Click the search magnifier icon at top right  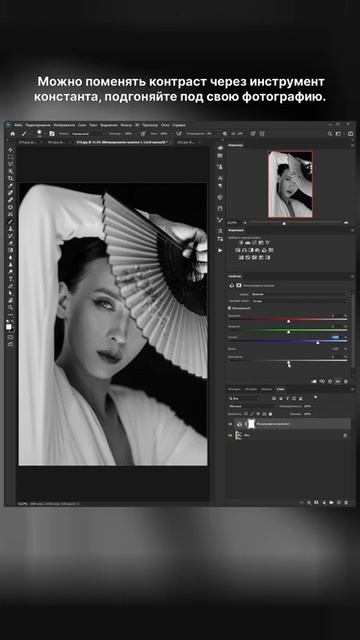[x=330, y=133]
